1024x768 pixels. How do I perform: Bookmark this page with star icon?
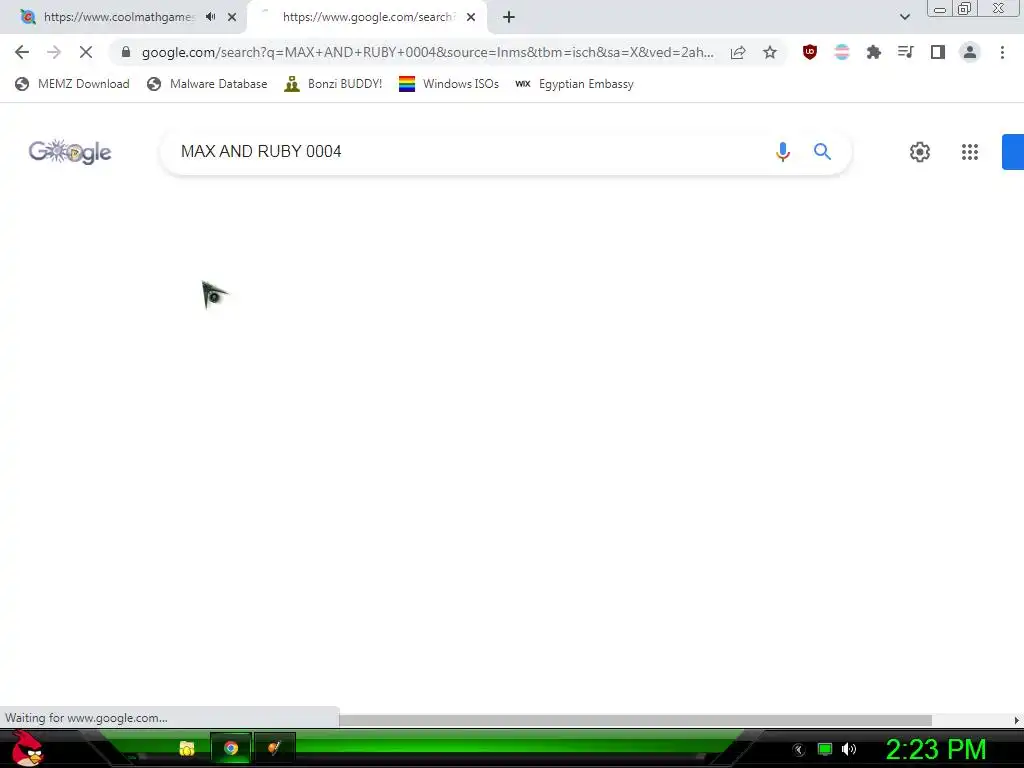tap(770, 52)
